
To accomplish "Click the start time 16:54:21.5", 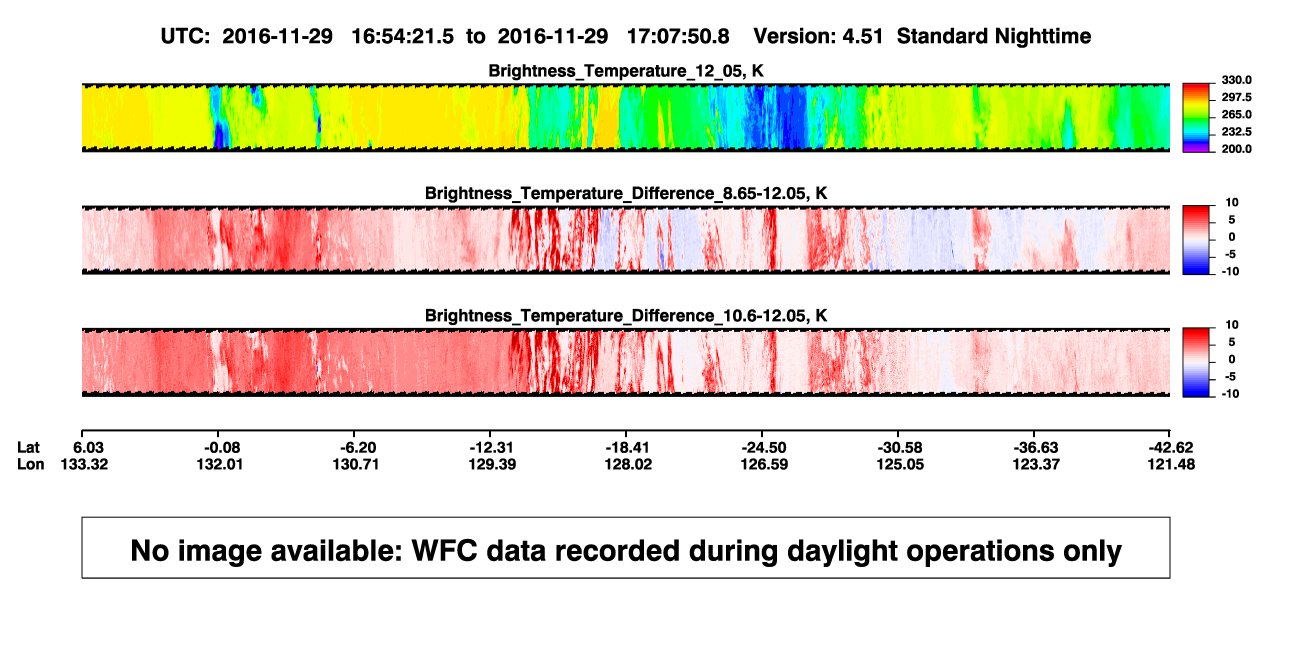I will (403, 37).
